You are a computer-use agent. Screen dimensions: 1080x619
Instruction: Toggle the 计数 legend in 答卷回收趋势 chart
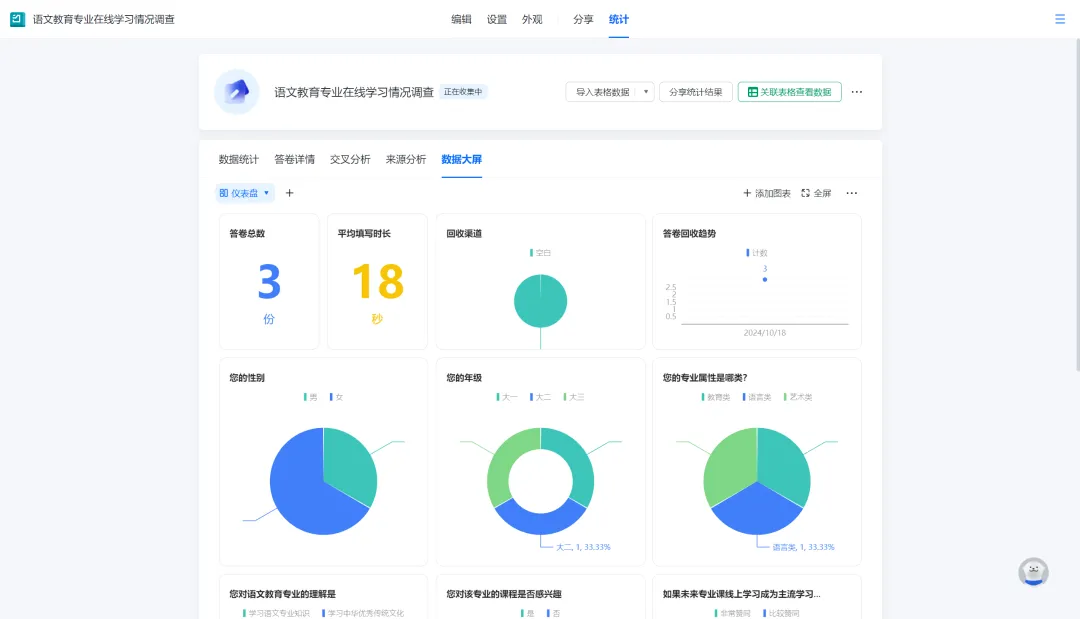[x=757, y=253]
